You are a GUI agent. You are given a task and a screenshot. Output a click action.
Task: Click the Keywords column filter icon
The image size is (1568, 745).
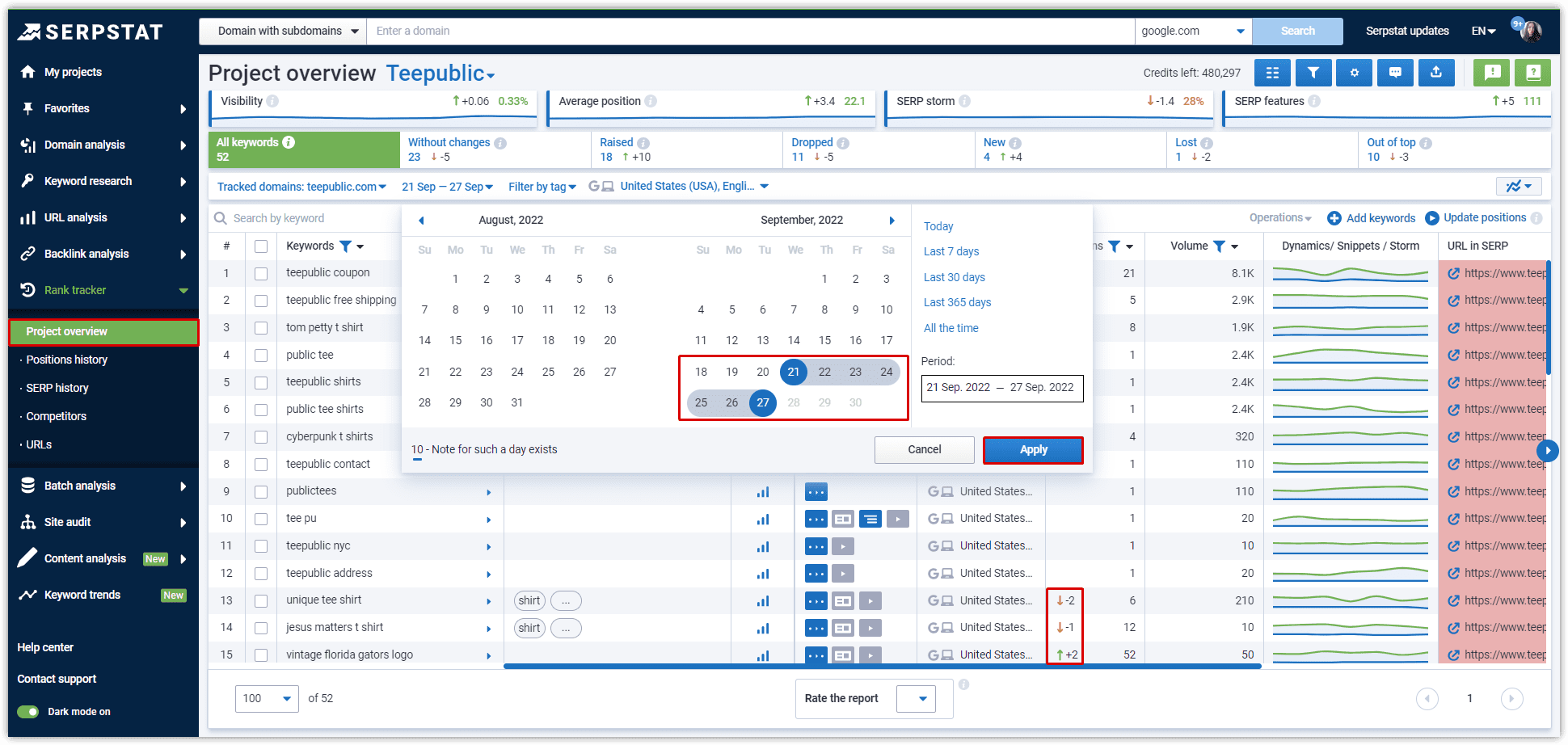(x=345, y=246)
